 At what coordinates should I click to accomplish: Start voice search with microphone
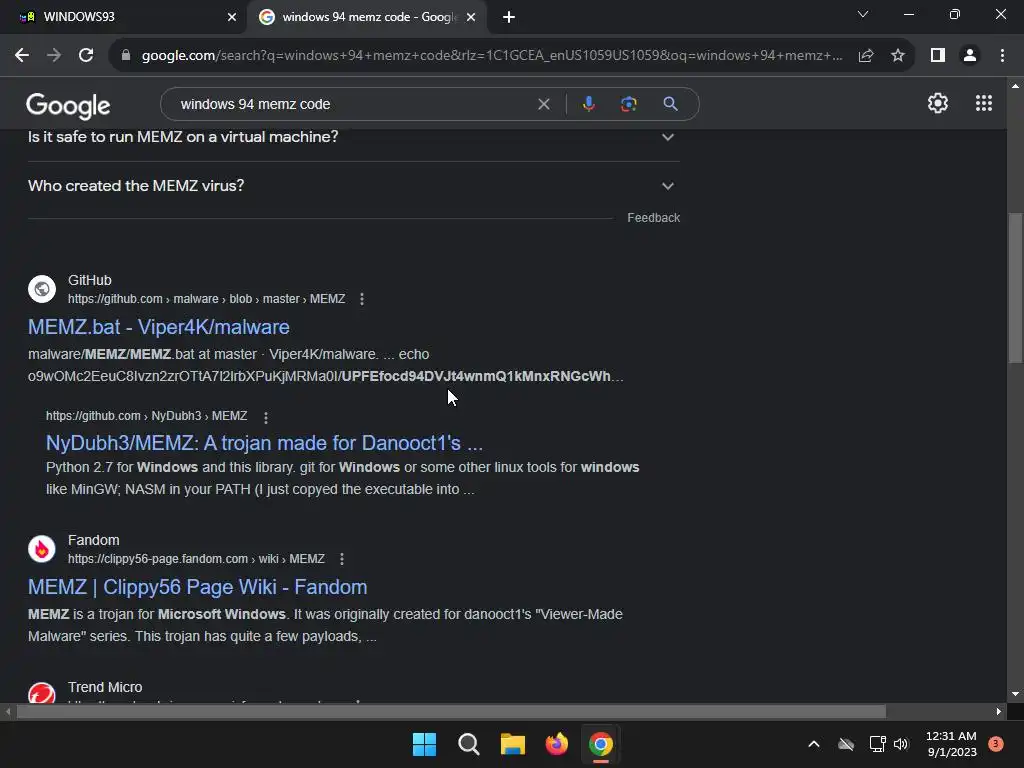[x=588, y=104]
